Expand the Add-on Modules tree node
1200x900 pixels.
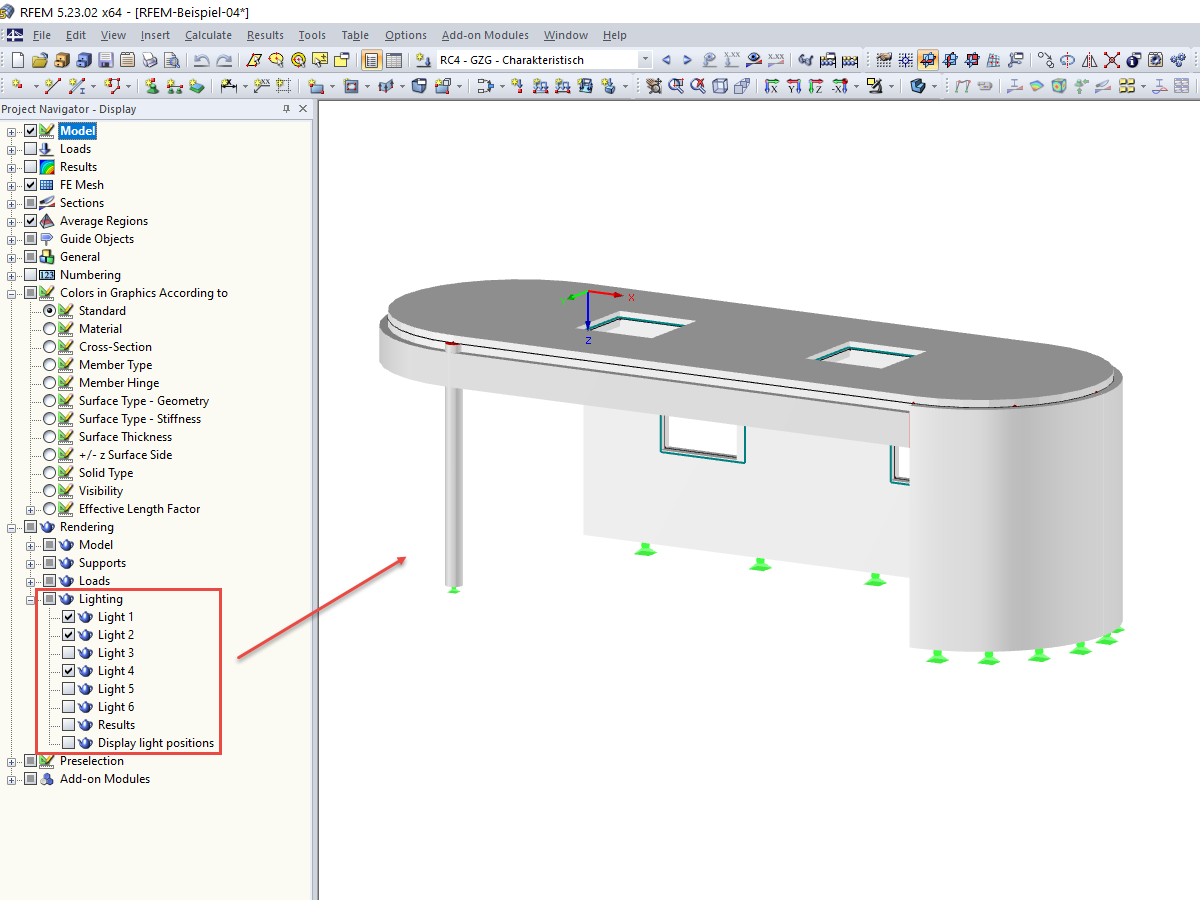tap(12, 779)
